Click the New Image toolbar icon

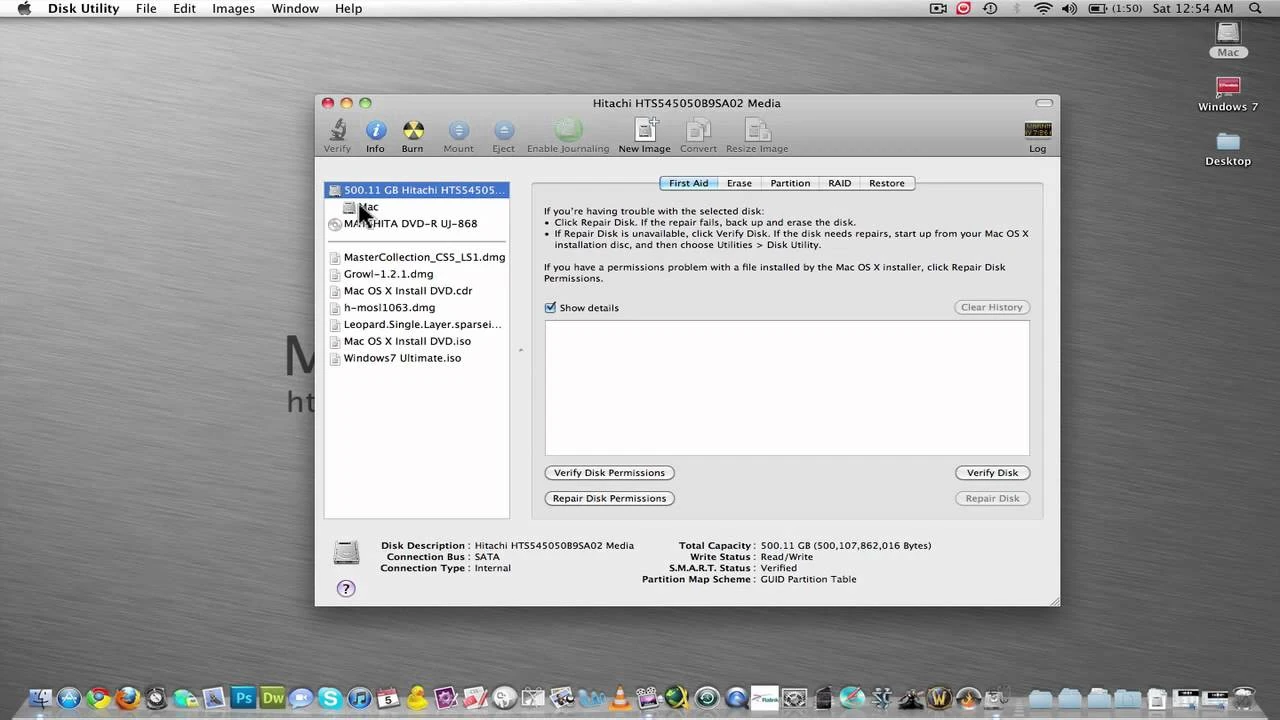click(646, 130)
